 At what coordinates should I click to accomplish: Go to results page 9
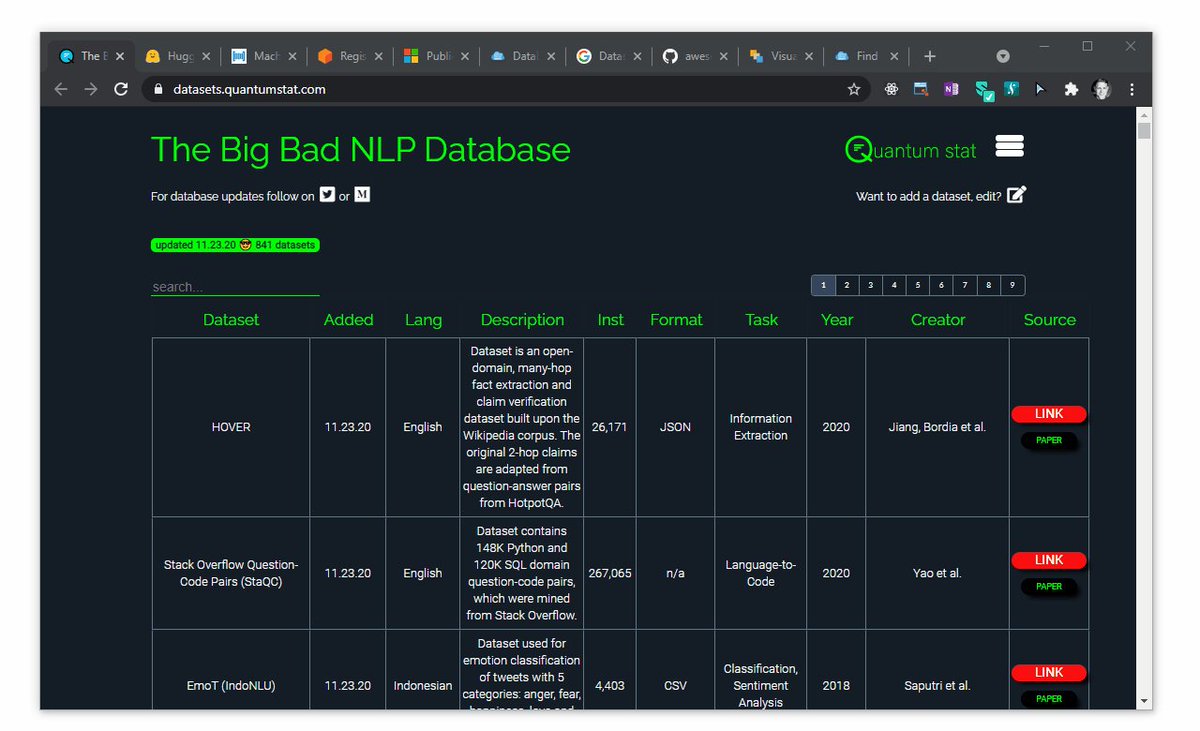(x=1012, y=285)
